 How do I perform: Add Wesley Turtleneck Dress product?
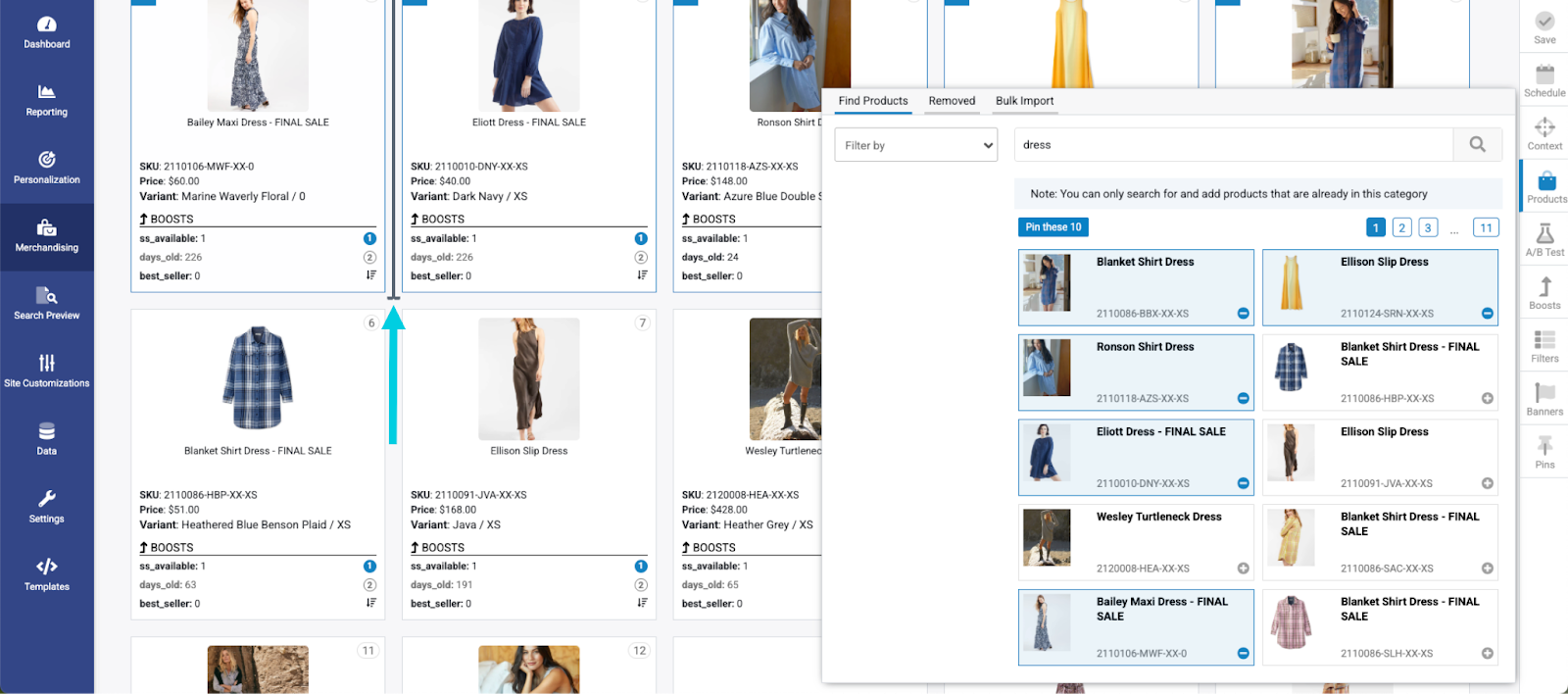[x=1243, y=569]
